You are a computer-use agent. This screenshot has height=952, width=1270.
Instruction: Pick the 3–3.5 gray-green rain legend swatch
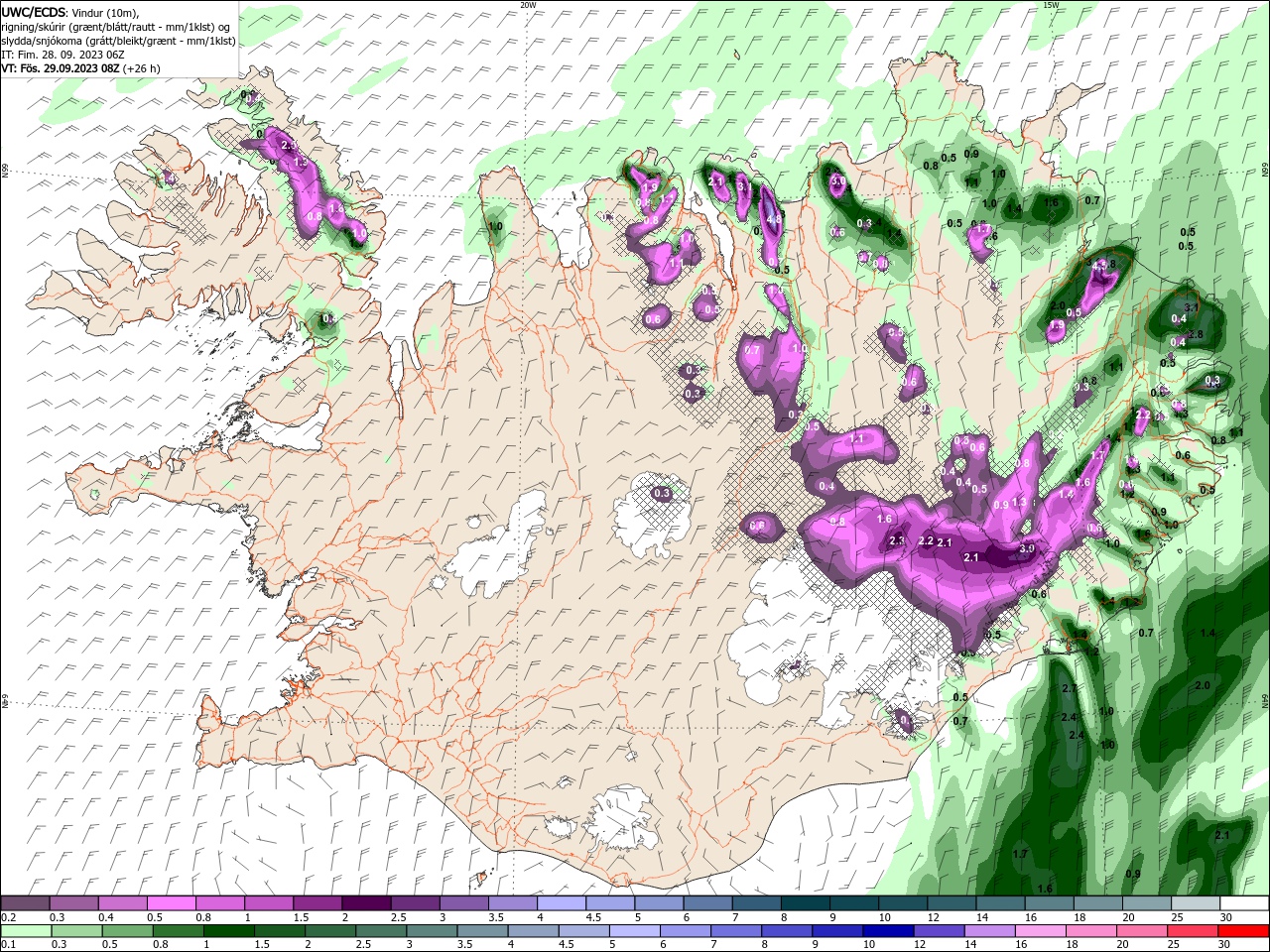tap(431, 931)
